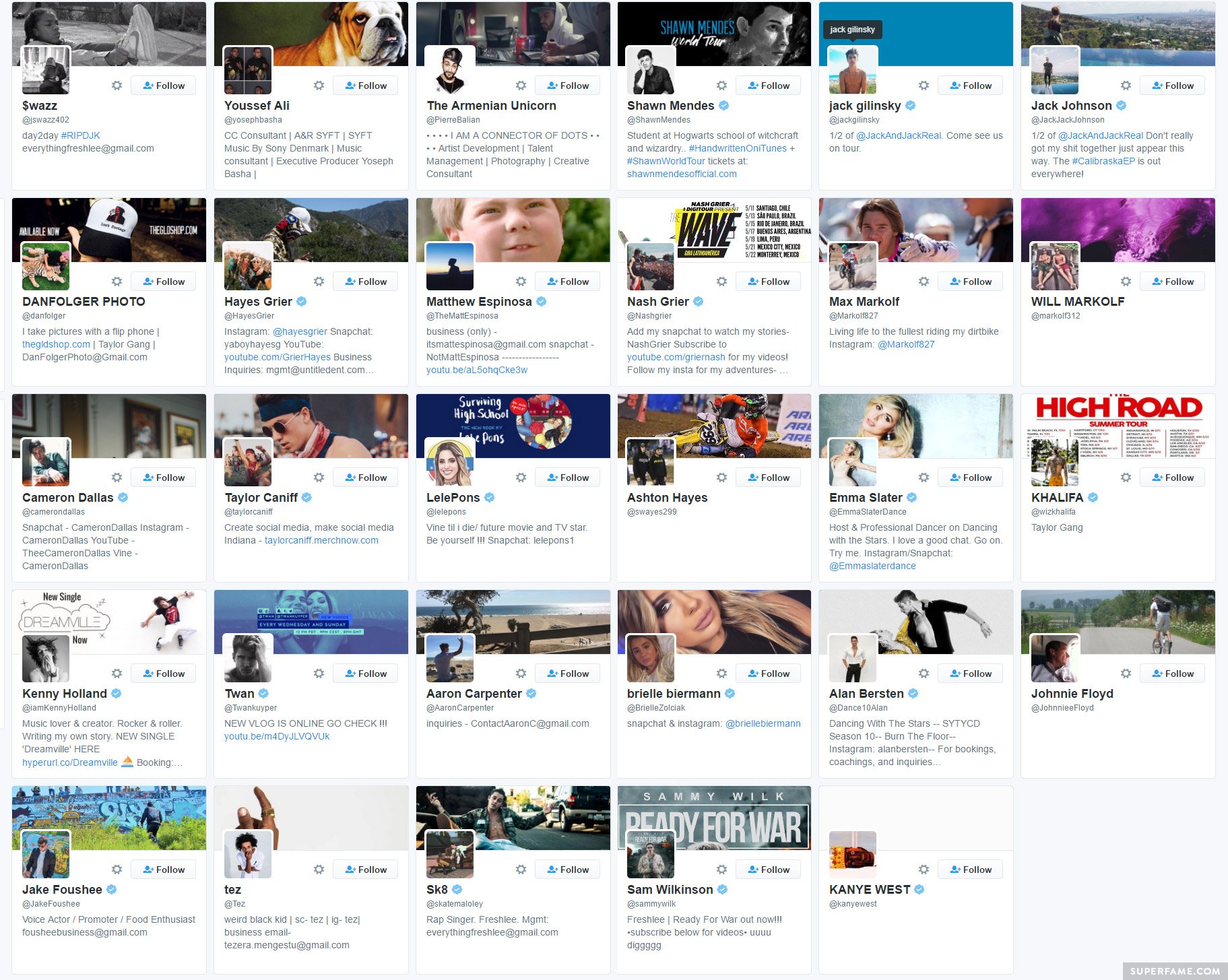Open Johnnie Floyd profile picture
The image size is (1228, 980).
(1055, 658)
